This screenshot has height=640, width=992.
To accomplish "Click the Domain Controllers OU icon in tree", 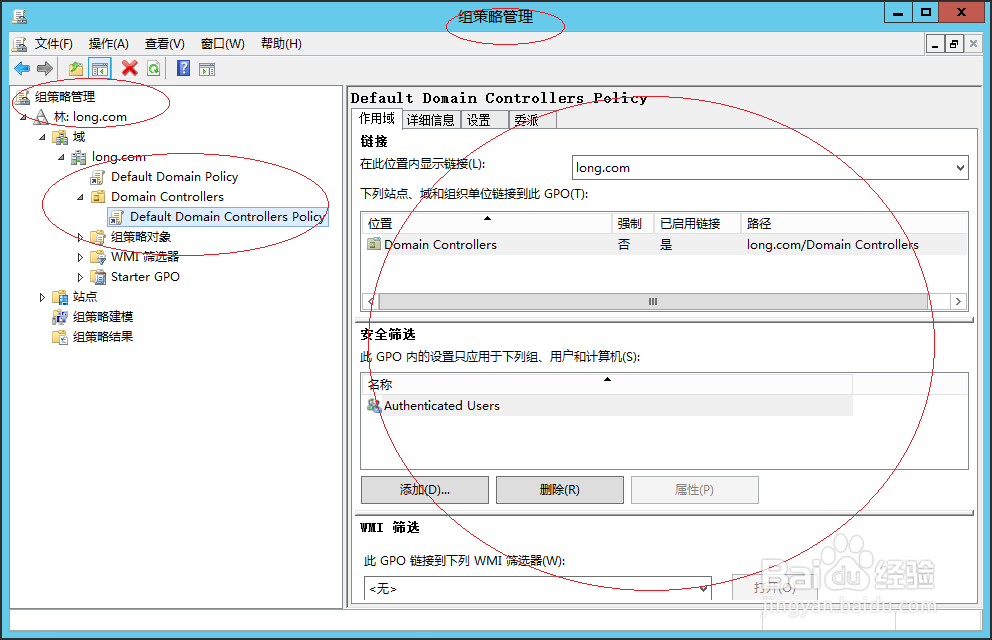I will tap(98, 197).
